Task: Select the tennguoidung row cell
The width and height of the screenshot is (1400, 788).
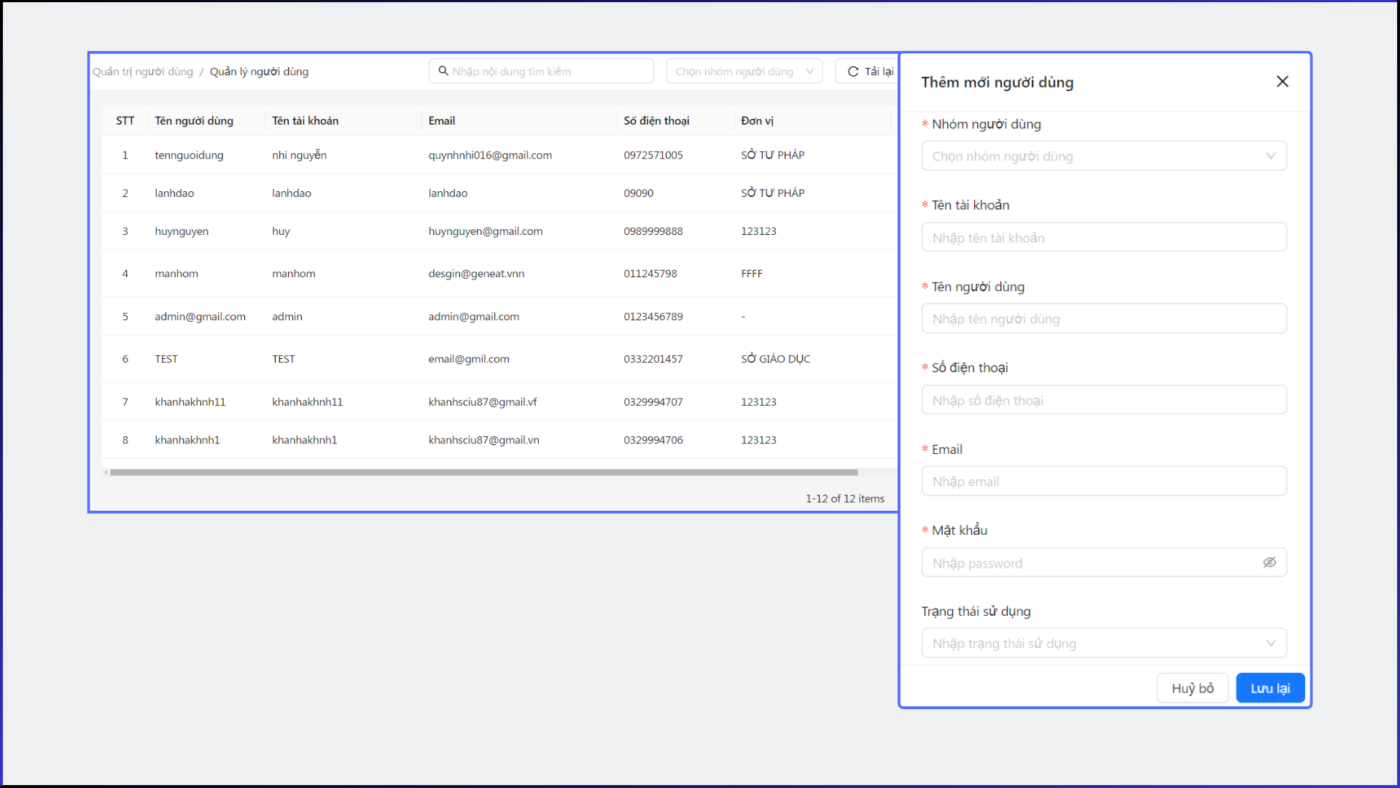Action: click(189, 155)
